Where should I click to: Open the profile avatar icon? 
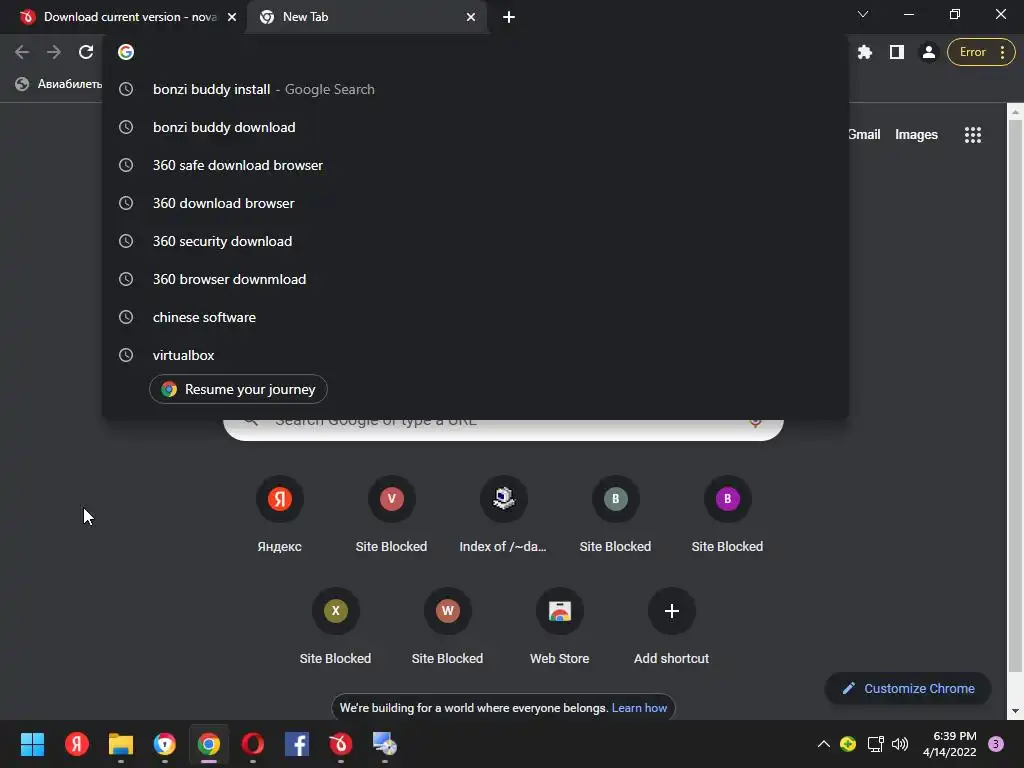tap(928, 52)
